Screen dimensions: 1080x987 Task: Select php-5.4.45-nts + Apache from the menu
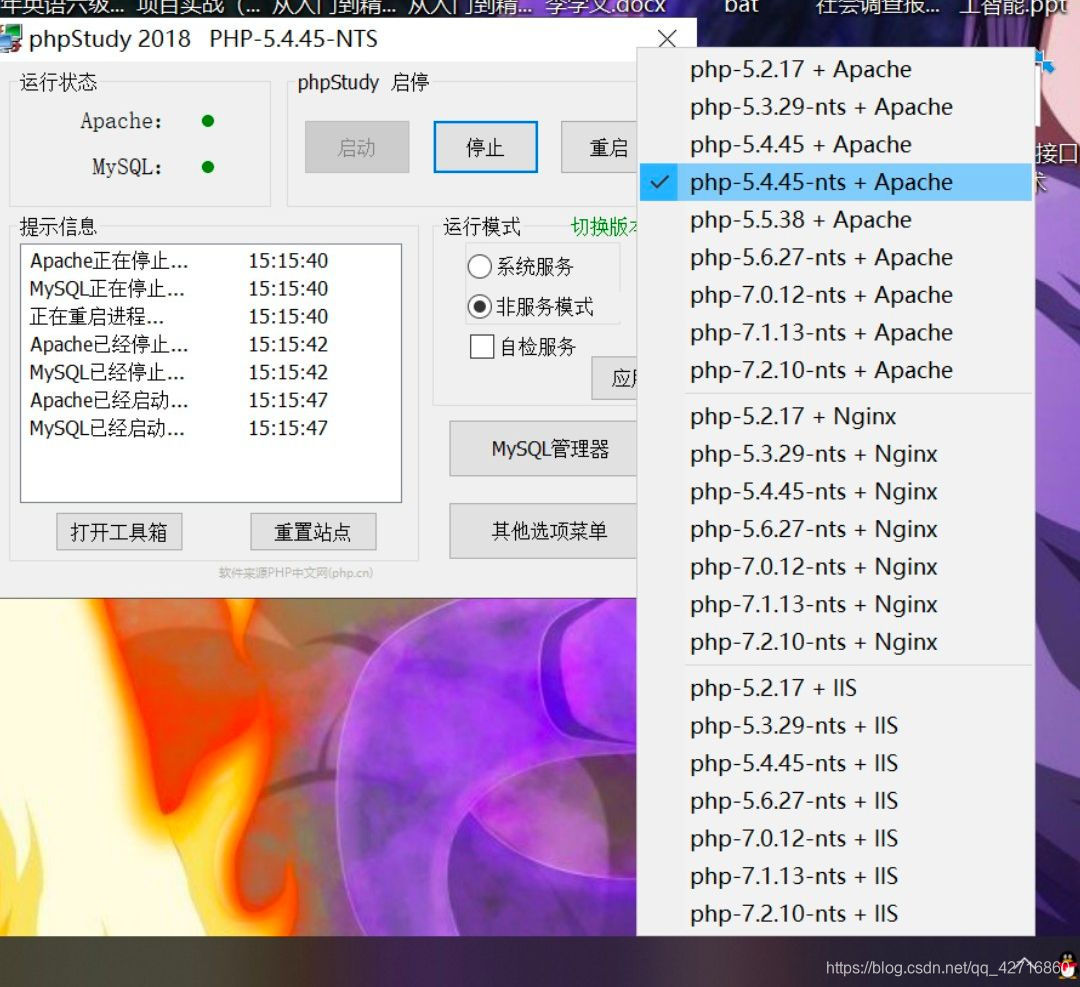[820, 182]
